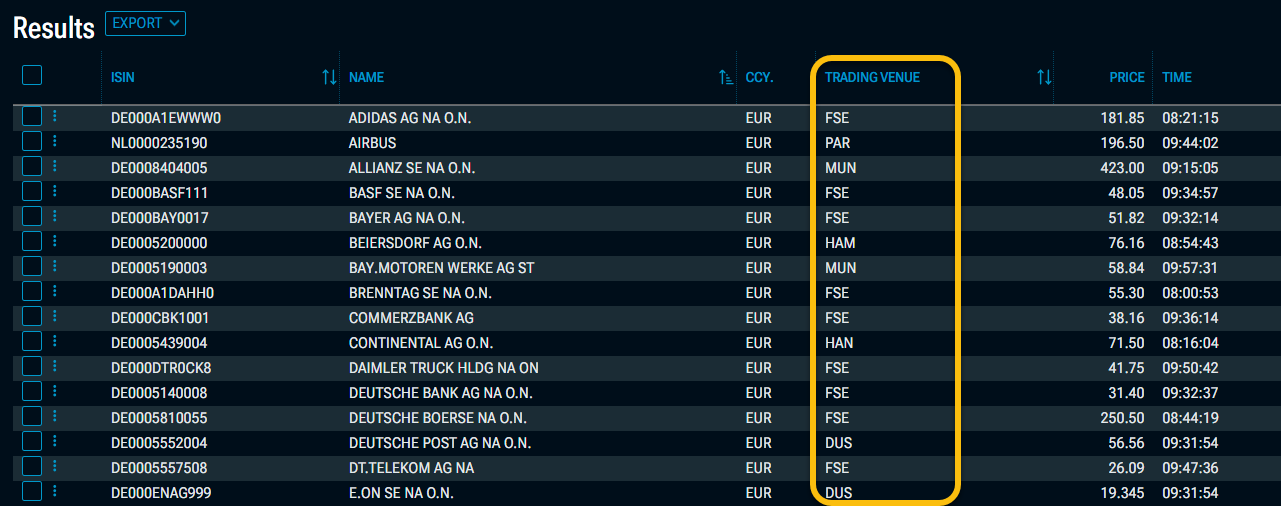Click ISIN DE0008404005

click(x=159, y=168)
